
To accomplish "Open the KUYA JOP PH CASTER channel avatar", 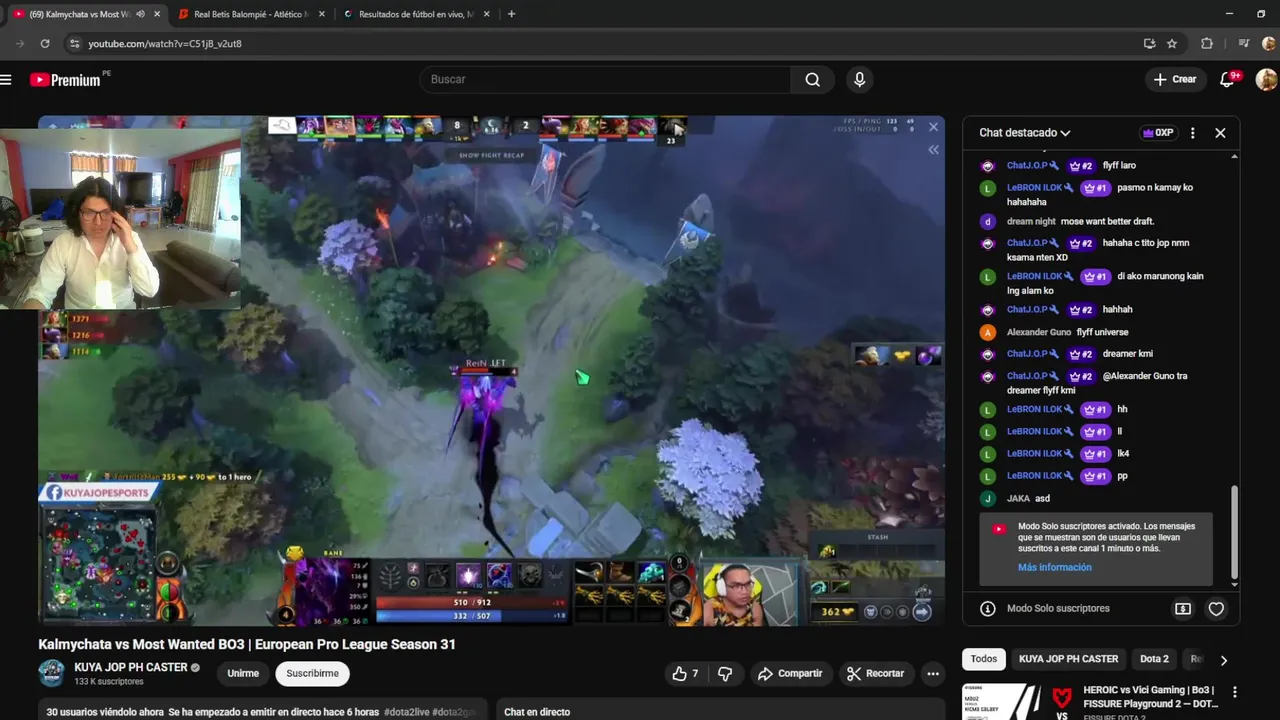I will [x=52, y=673].
